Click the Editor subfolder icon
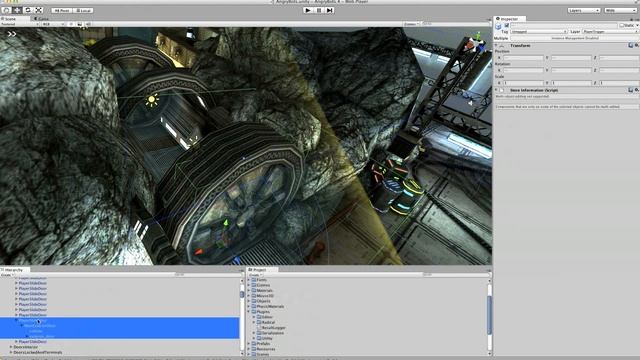The image size is (640, 360). click(259, 317)
